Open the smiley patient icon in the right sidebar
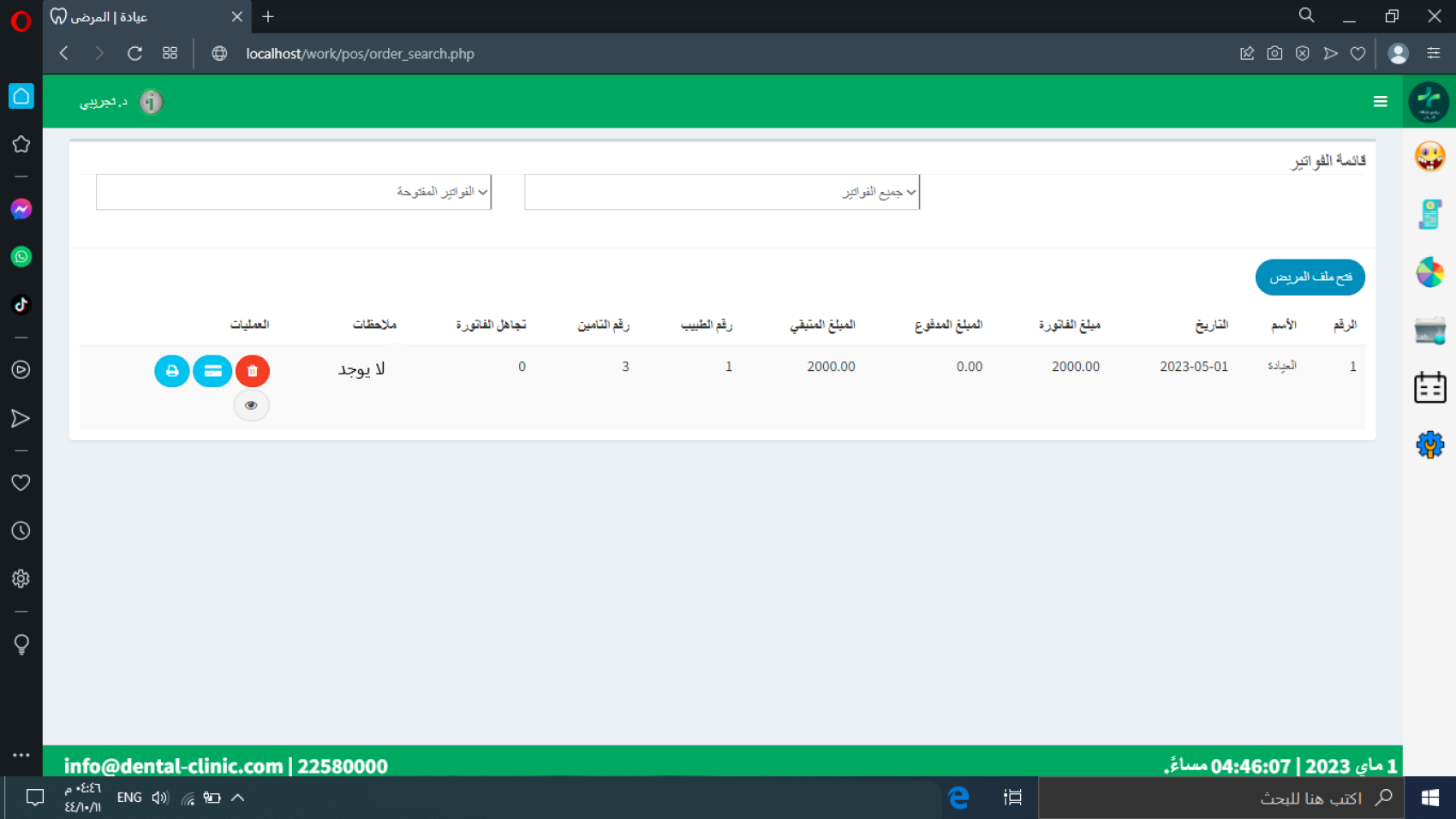The height and width of the screenshot is (819, 1456). point(1429,157)
